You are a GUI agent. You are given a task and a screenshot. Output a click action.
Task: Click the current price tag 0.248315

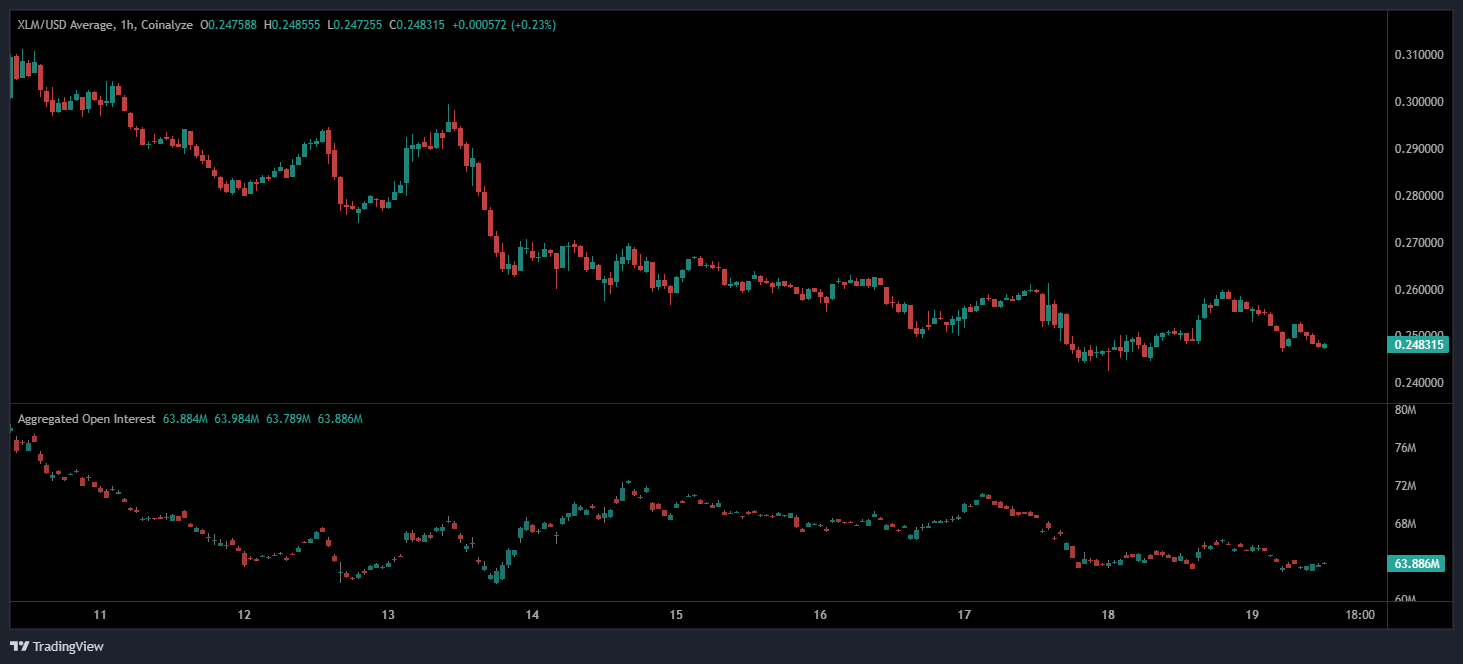click(x=1418, y=345)
